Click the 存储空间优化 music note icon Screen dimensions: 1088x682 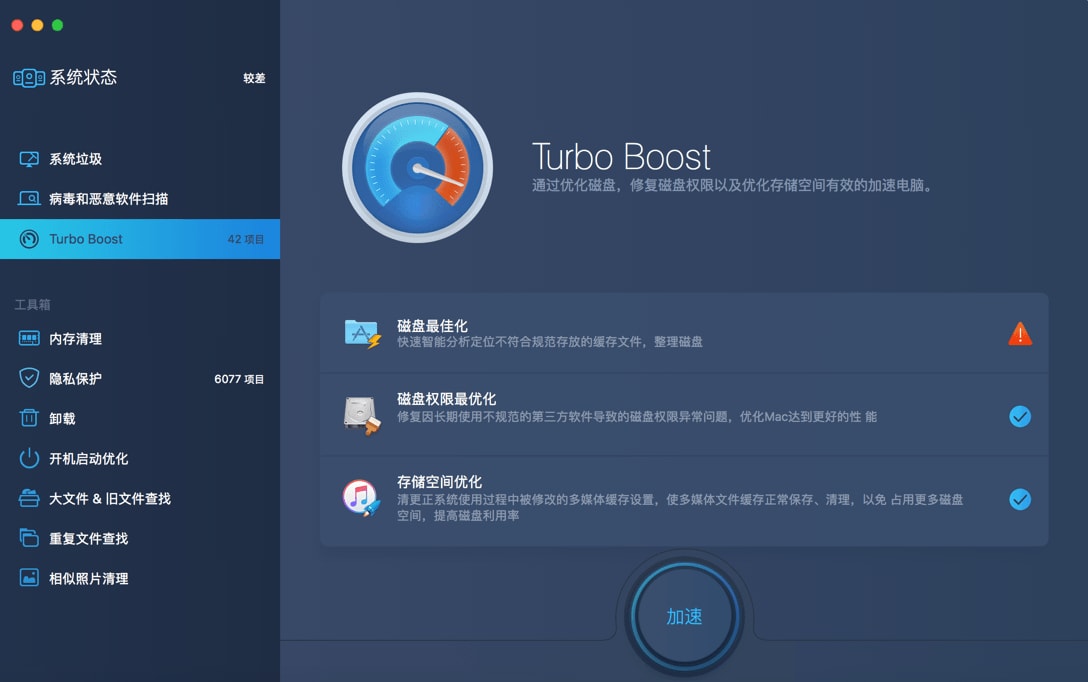(362, 498)
